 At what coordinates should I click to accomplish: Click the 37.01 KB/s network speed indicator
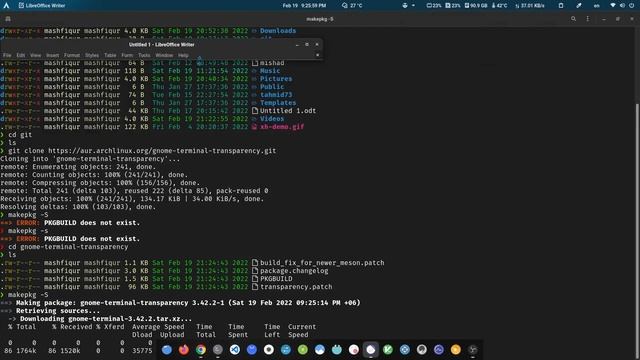530,5
